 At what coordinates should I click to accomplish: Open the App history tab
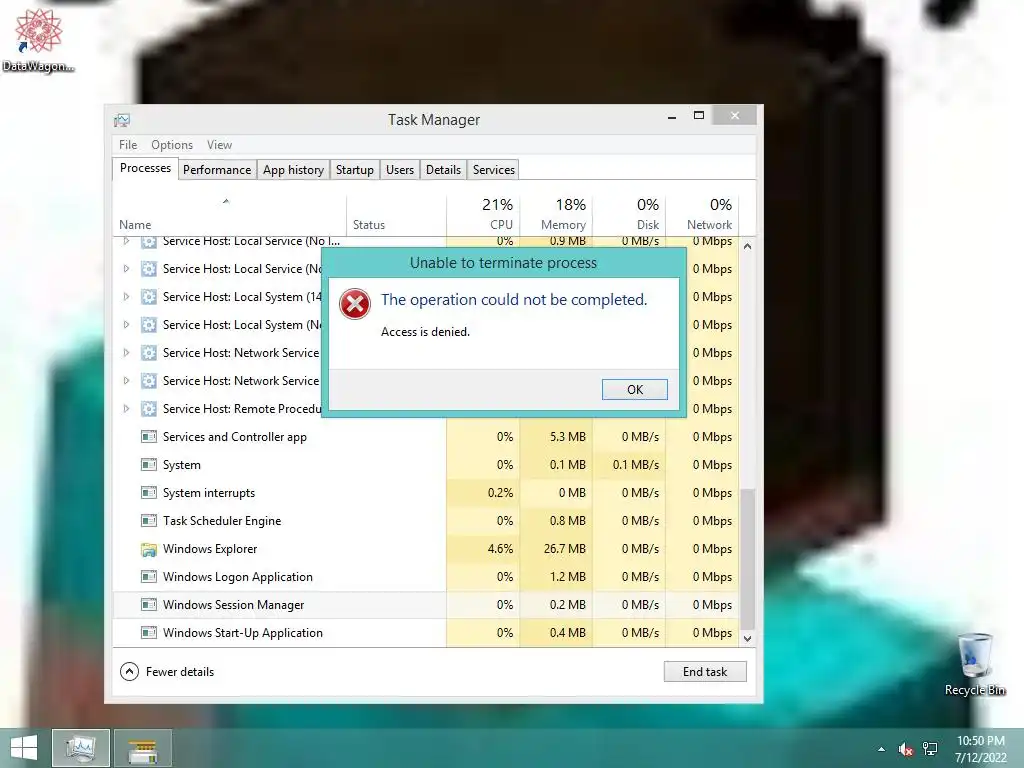point(293,170)
